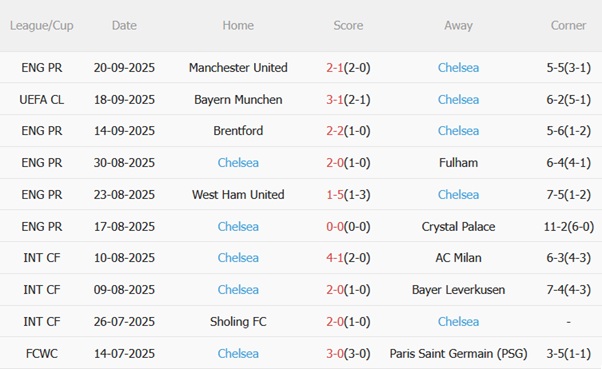
Task: Click Manchester United home team name
Action: click(238, 68)
